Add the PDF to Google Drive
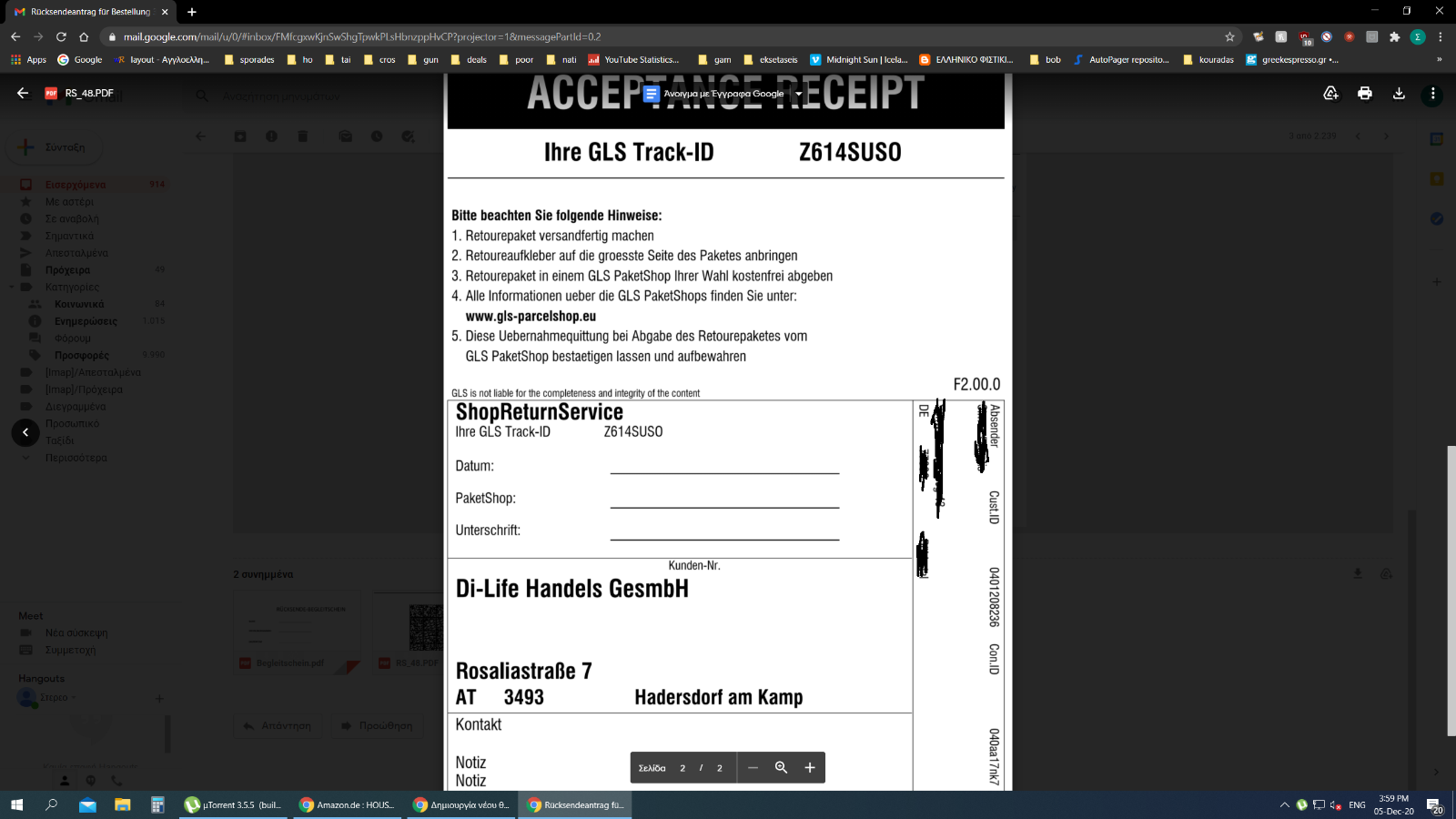 point(1330,93)
